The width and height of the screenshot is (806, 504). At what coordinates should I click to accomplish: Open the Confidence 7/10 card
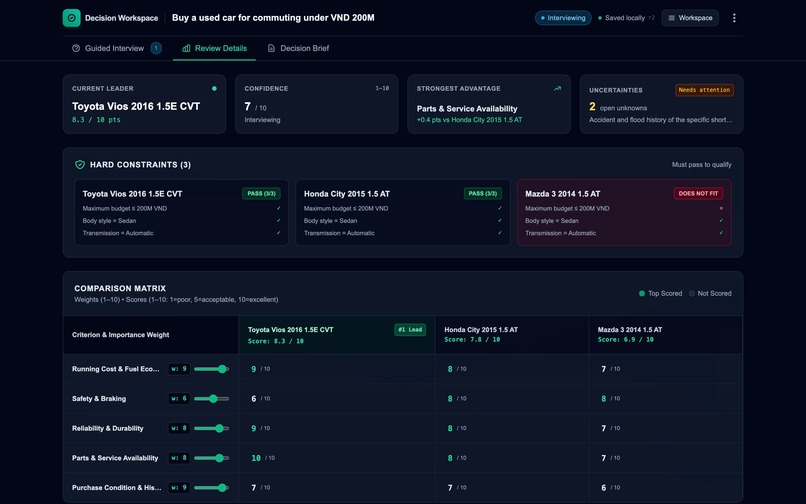pyautogui.click(x=317, y=104)
